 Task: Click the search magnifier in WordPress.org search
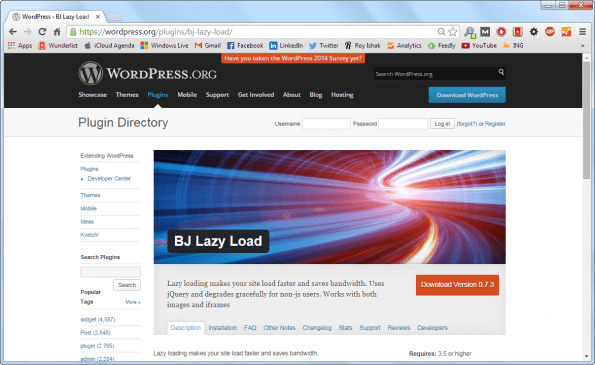click(501, 72)
